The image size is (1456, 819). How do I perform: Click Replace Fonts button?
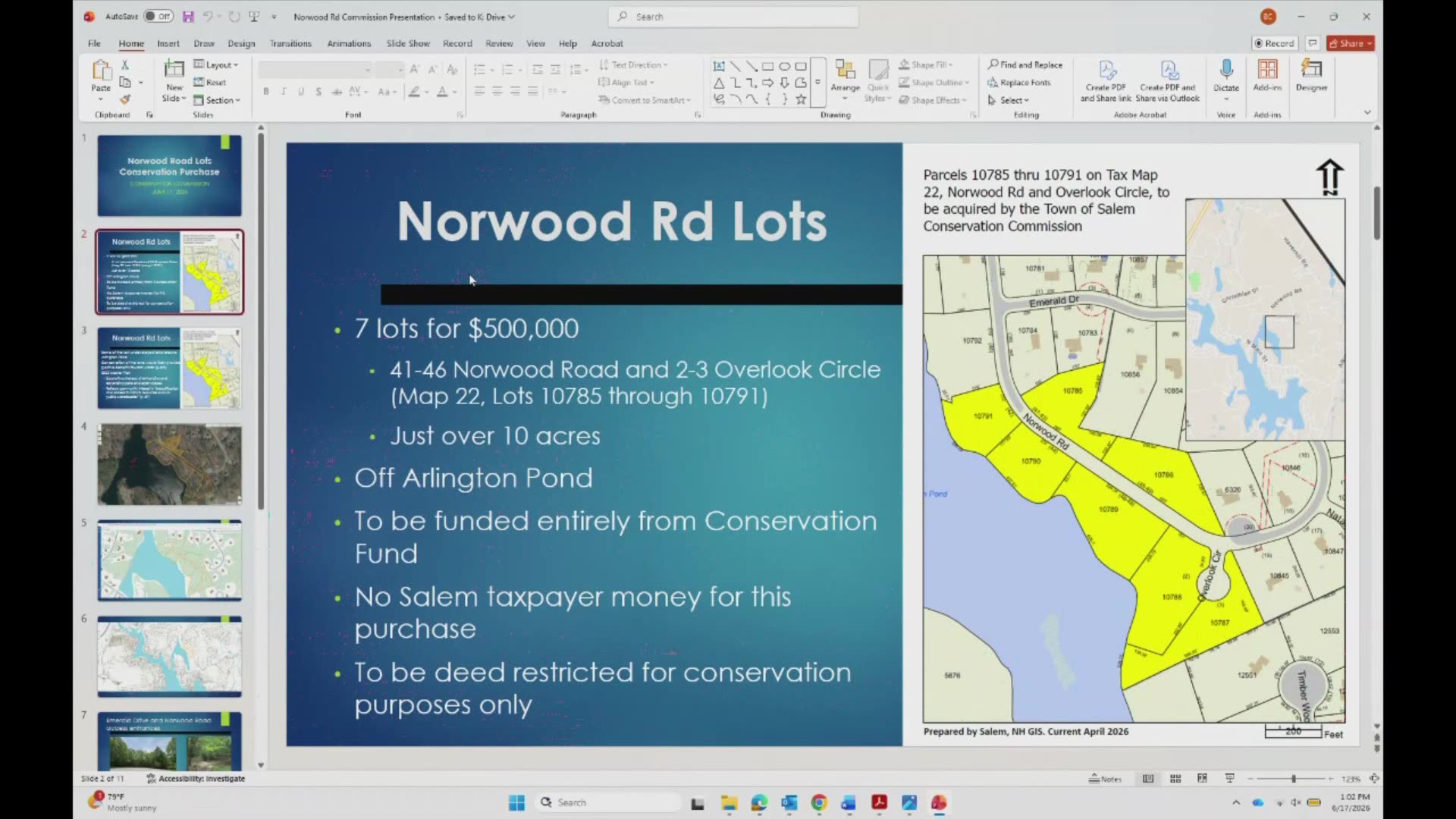pyautogui.click(x=1019, y=83)
